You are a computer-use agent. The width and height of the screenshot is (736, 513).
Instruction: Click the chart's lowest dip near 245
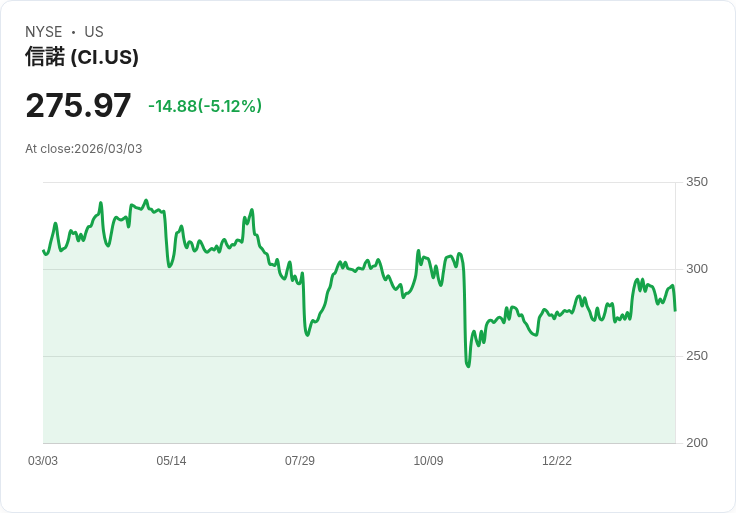pyautogui.click(x=468, y=366)
